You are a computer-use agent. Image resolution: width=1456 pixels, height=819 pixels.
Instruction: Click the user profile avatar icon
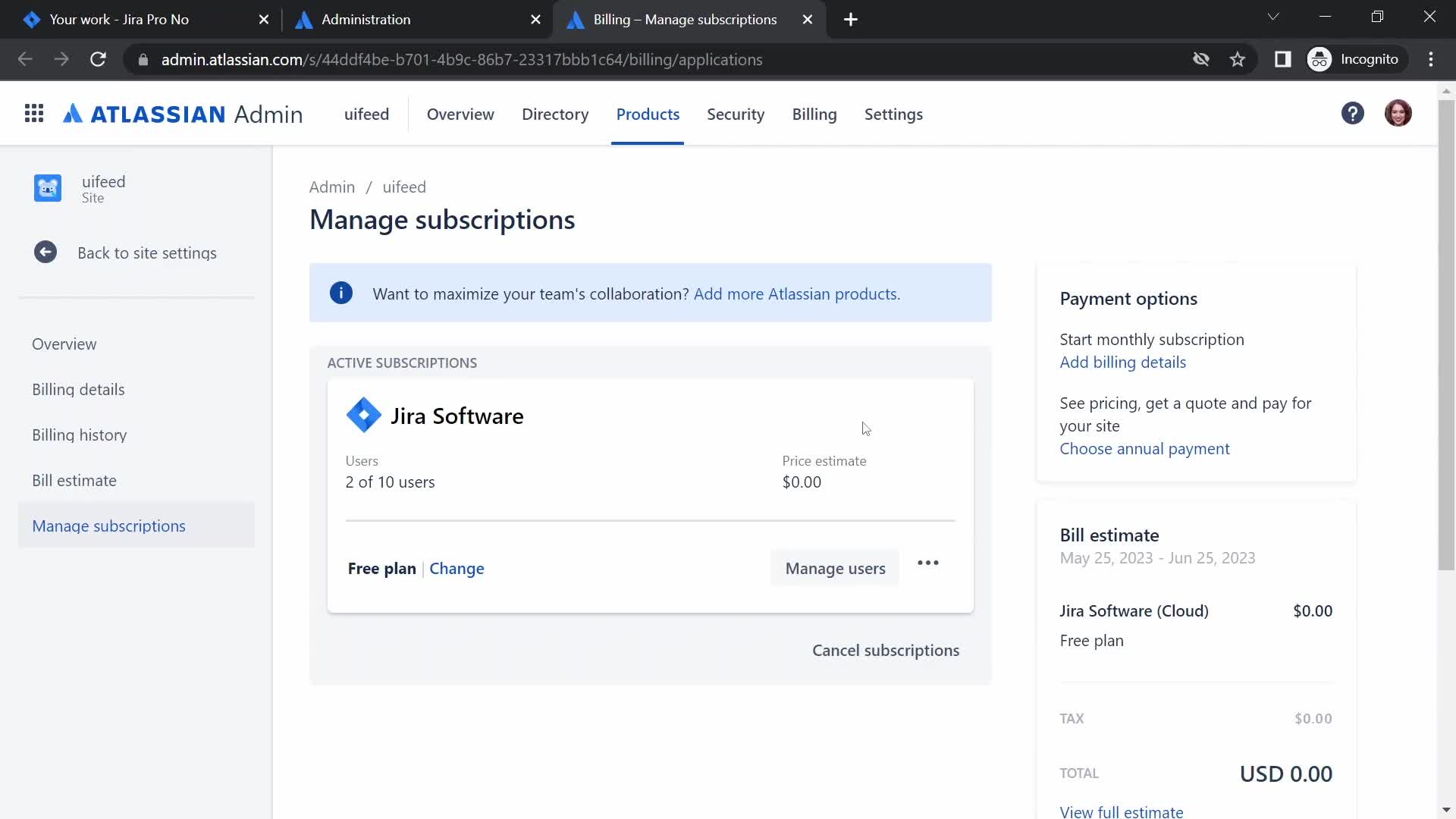pyautogui.click(x=1398, y=113)
